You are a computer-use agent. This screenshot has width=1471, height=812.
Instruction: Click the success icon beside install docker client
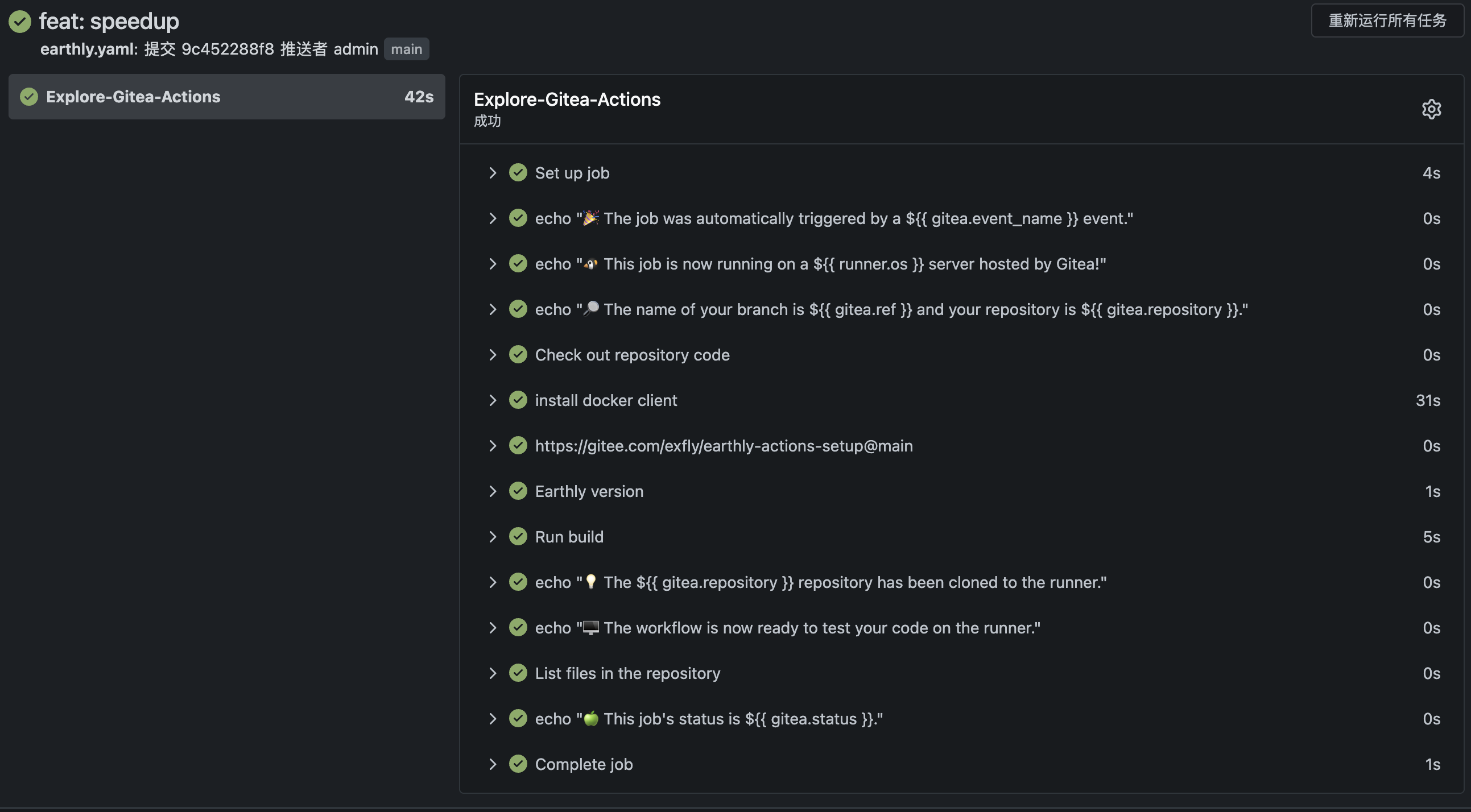click(x=518, y=400)
